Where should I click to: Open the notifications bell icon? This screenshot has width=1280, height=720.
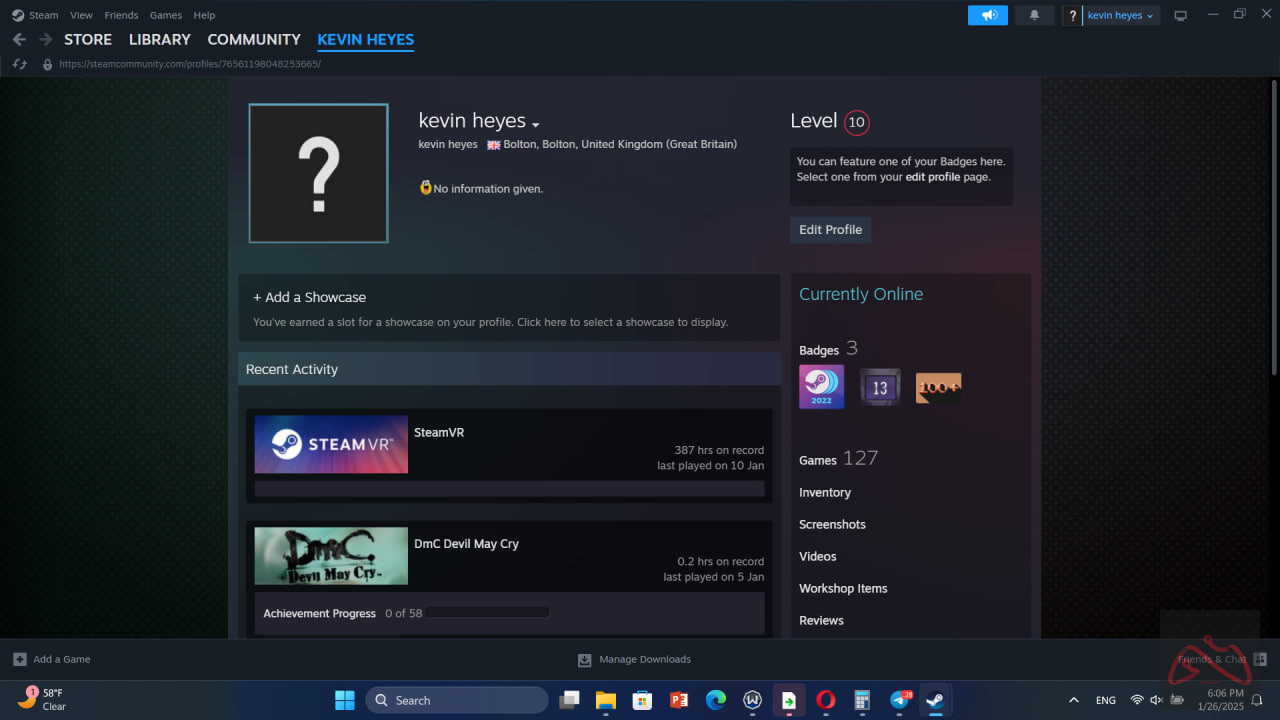[1034, 15]
